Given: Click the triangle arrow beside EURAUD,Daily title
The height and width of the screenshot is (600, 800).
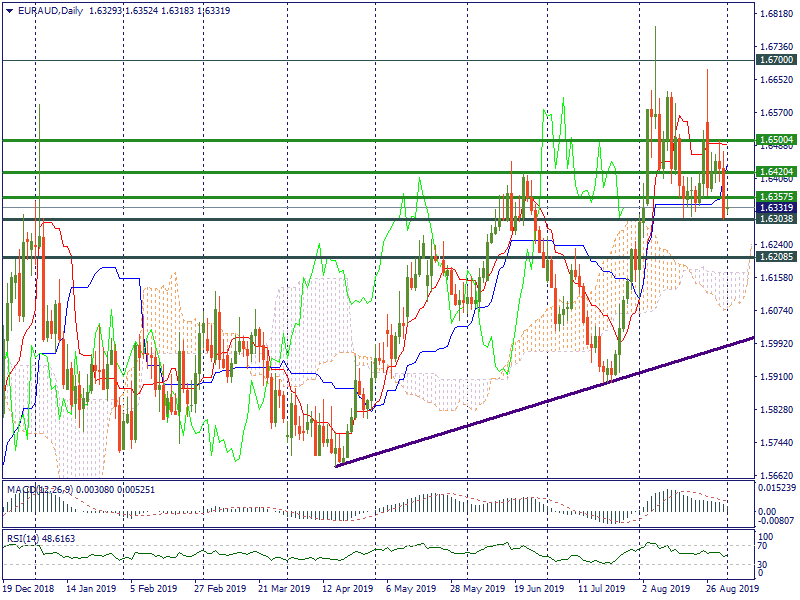Looking at the screenshot, I should (x=9, y=11).
